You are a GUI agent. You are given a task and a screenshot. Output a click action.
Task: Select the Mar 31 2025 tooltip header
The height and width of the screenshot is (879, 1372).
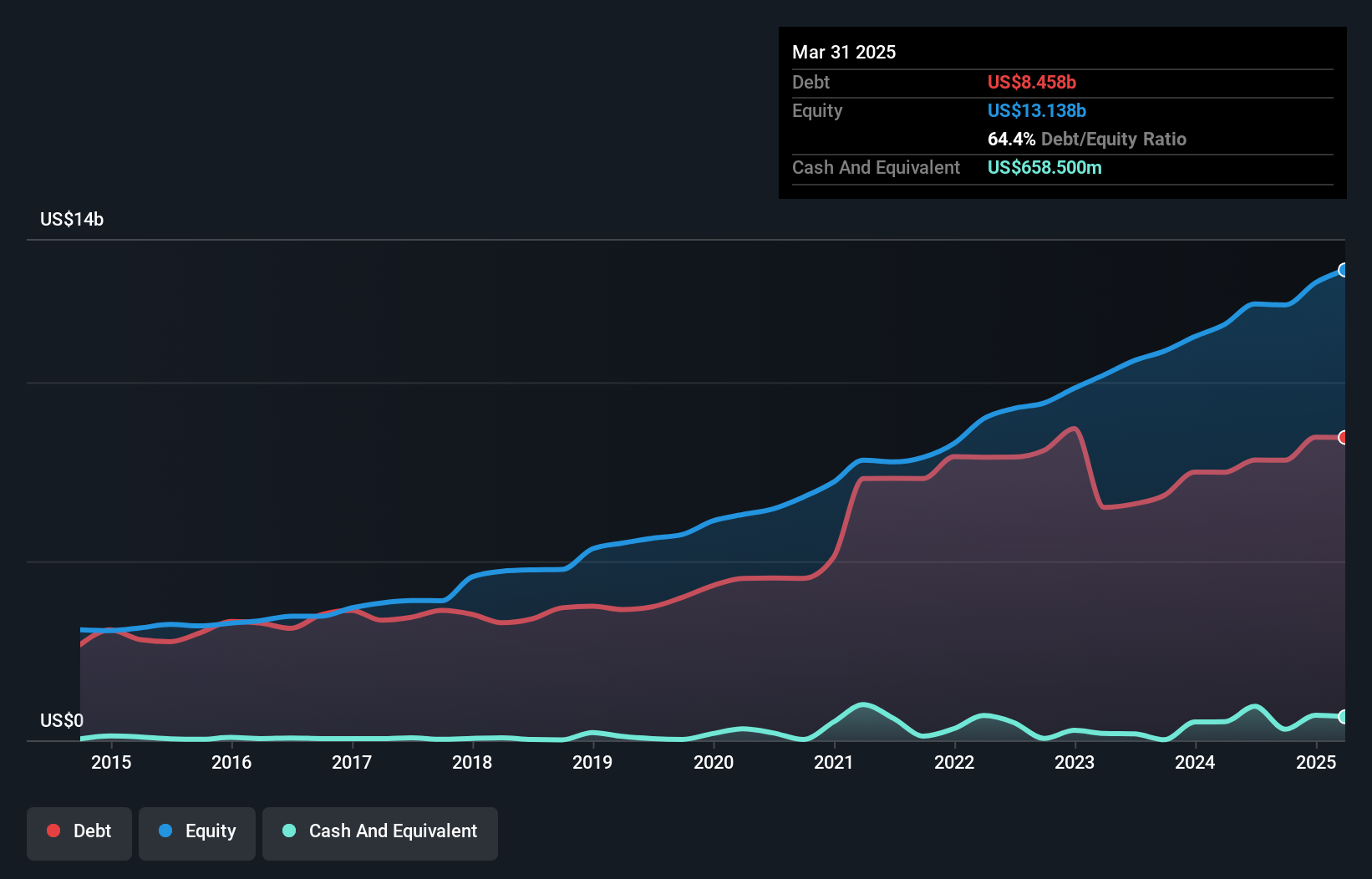(844, 52)
